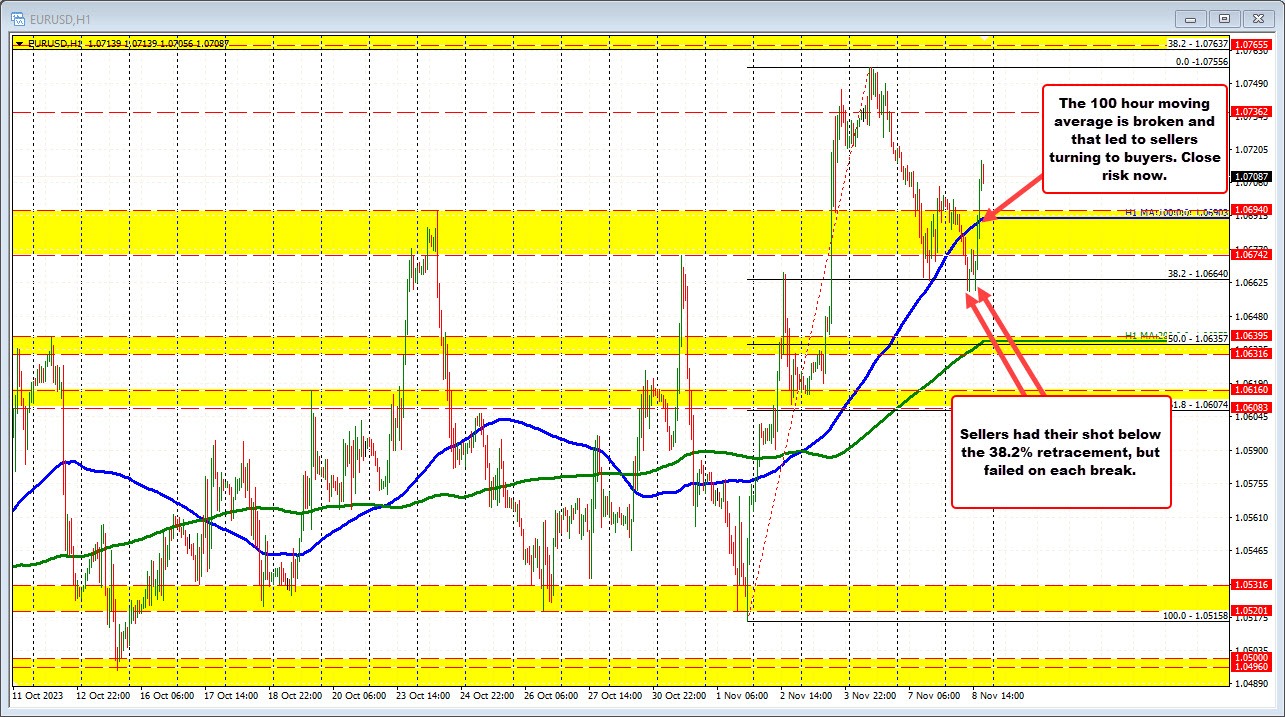Click the red 1.06316 price label
The image size is (1285, 717).
(x=1252, y=354)
